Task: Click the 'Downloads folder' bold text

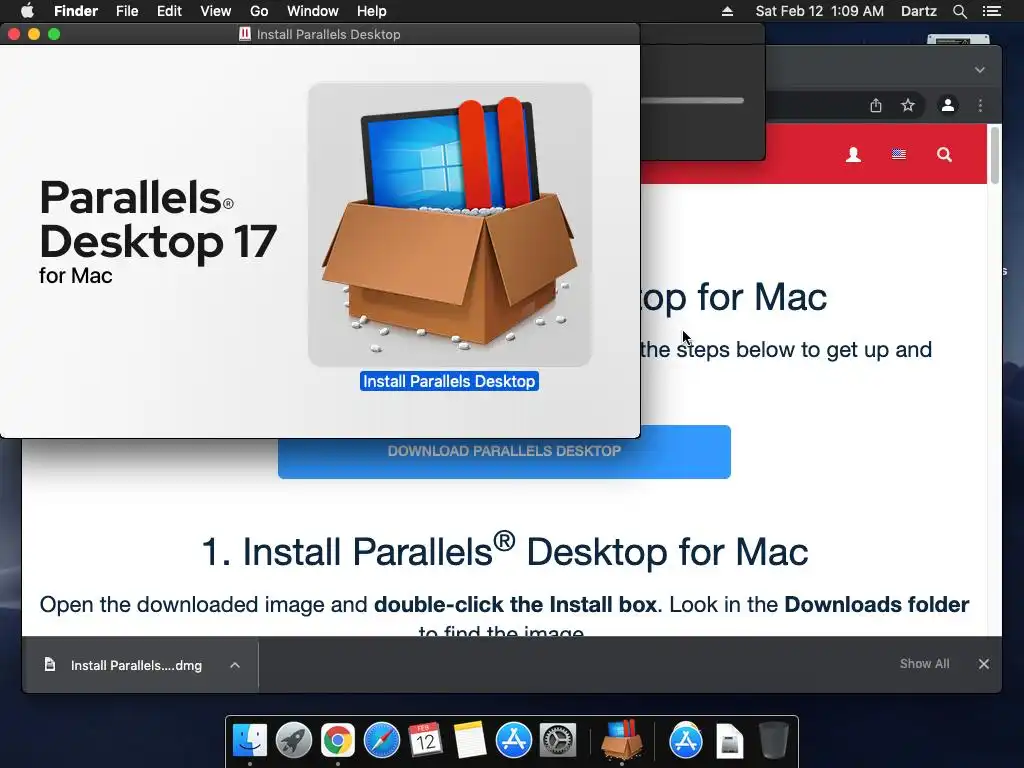Action: click(x=876, y=605)
